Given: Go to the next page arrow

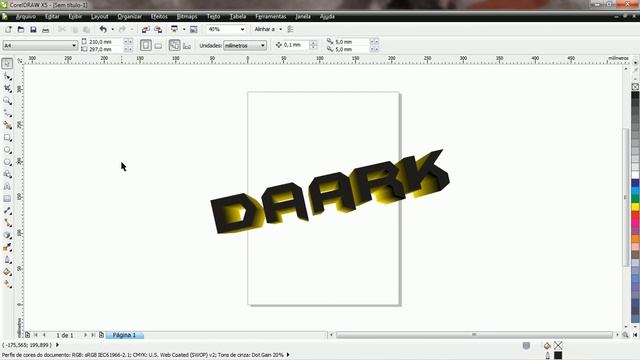Looking at the screenshot, I should pyautogui.click(x=85, y=335).
